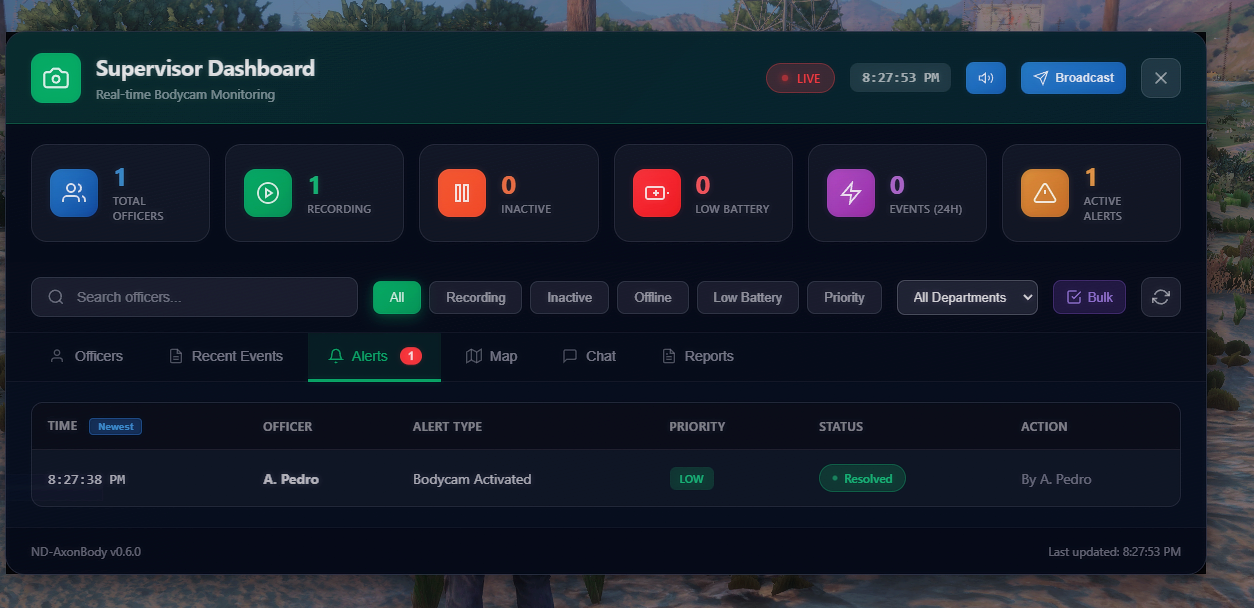Open the All Departments dropdown
Image resolution: width=1254 pixels, height=608 pixels.
click(967, 297)
